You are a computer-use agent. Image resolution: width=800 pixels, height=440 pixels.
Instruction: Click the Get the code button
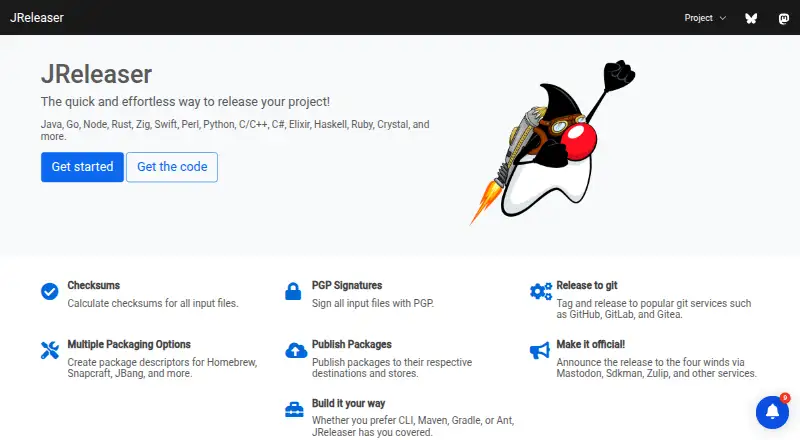172,167
